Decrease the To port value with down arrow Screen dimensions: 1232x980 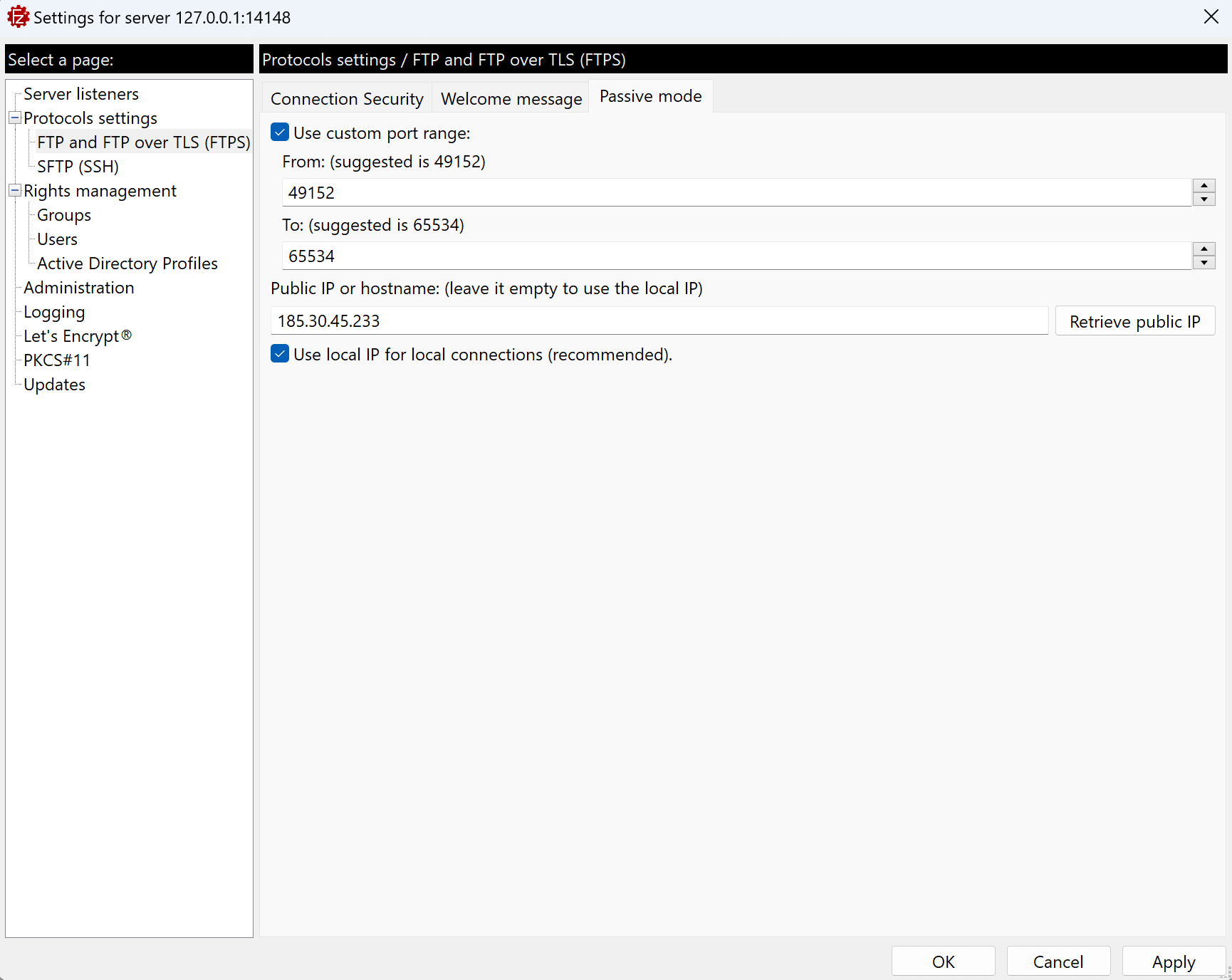pos(1204,263)
